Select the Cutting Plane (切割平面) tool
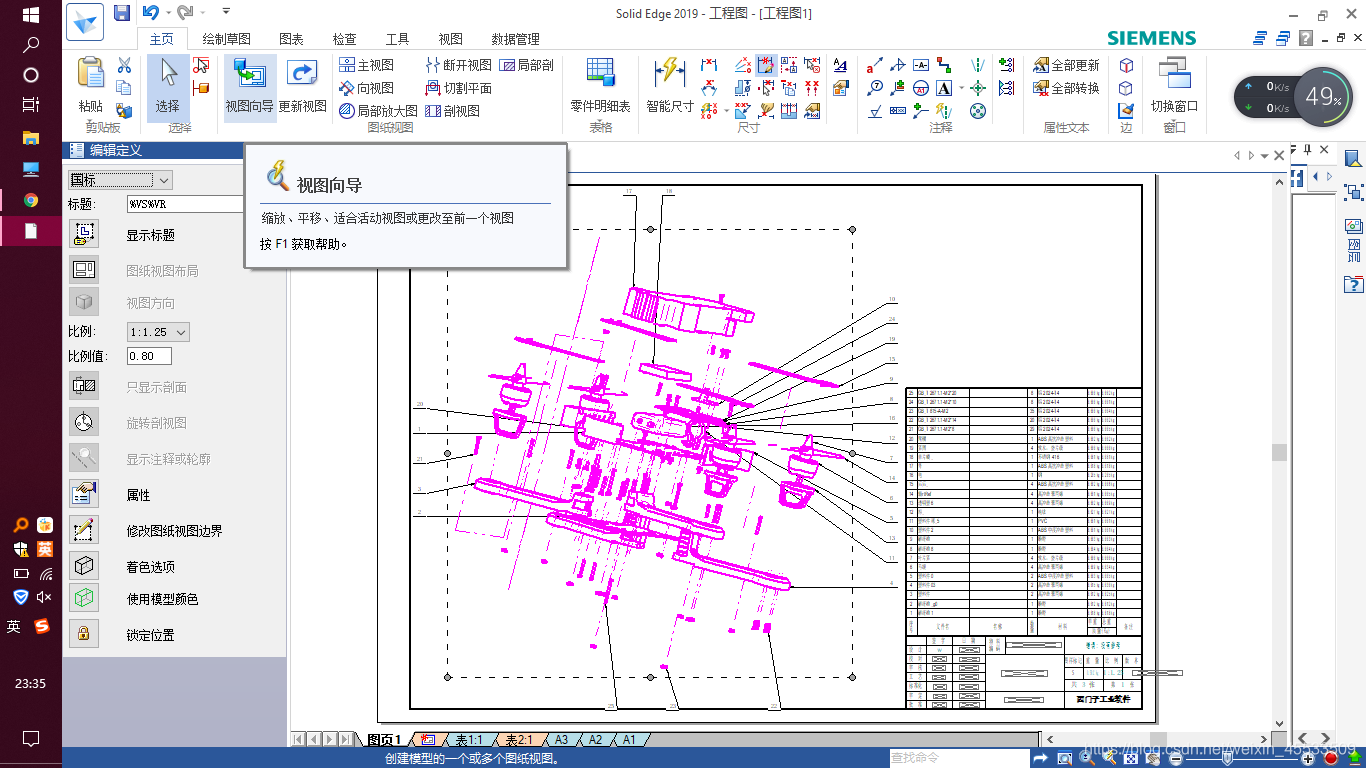This screenshot has height=768, width=1366. click(459, 88)
